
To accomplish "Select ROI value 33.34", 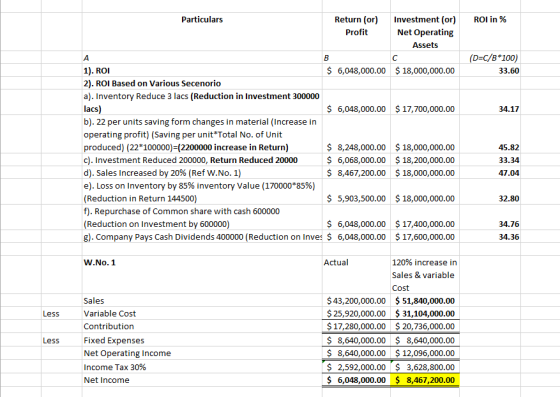I will (x=509, y=160).
